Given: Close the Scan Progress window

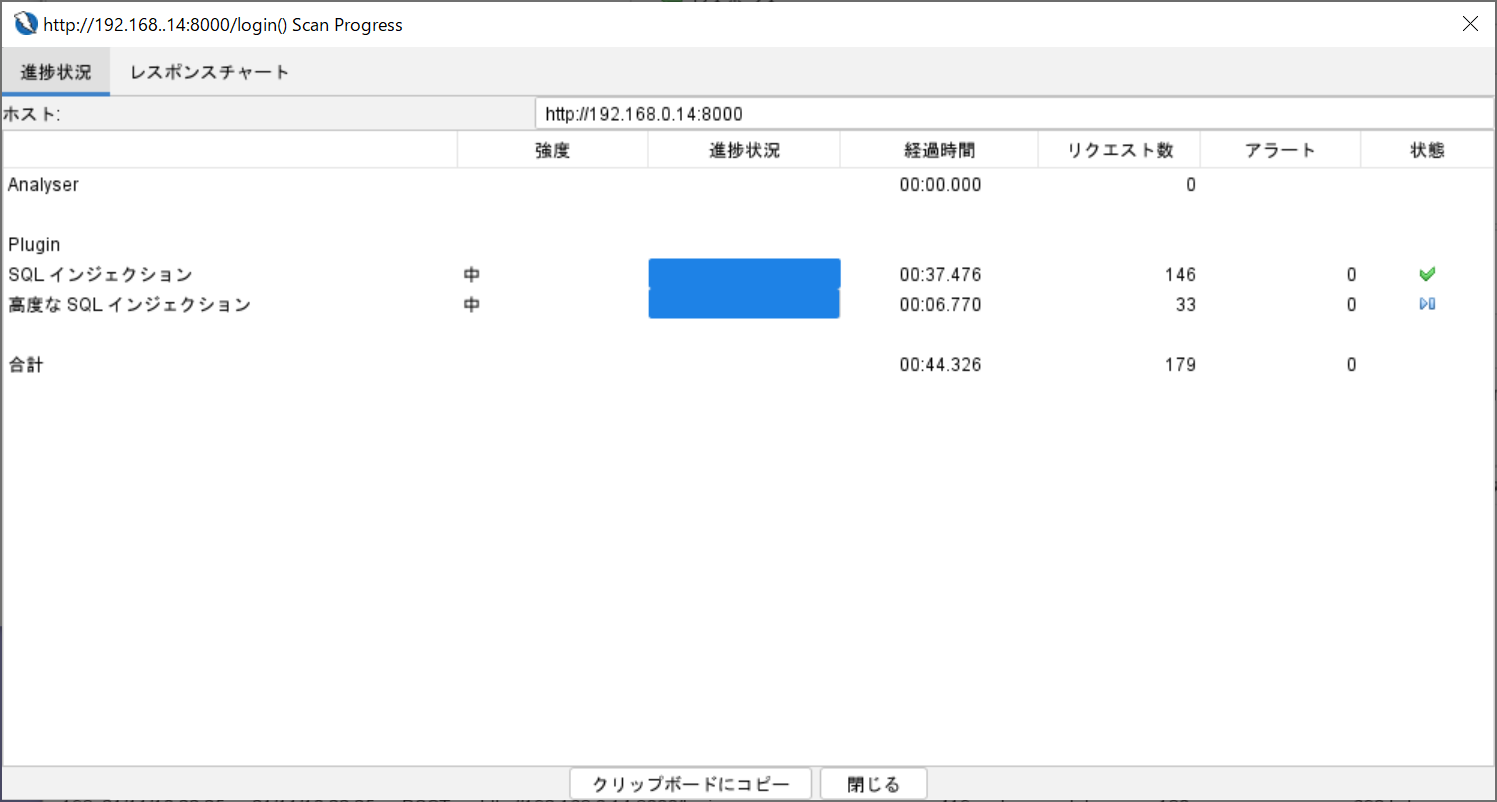Looking at the screenshot, I should 1470,24.
